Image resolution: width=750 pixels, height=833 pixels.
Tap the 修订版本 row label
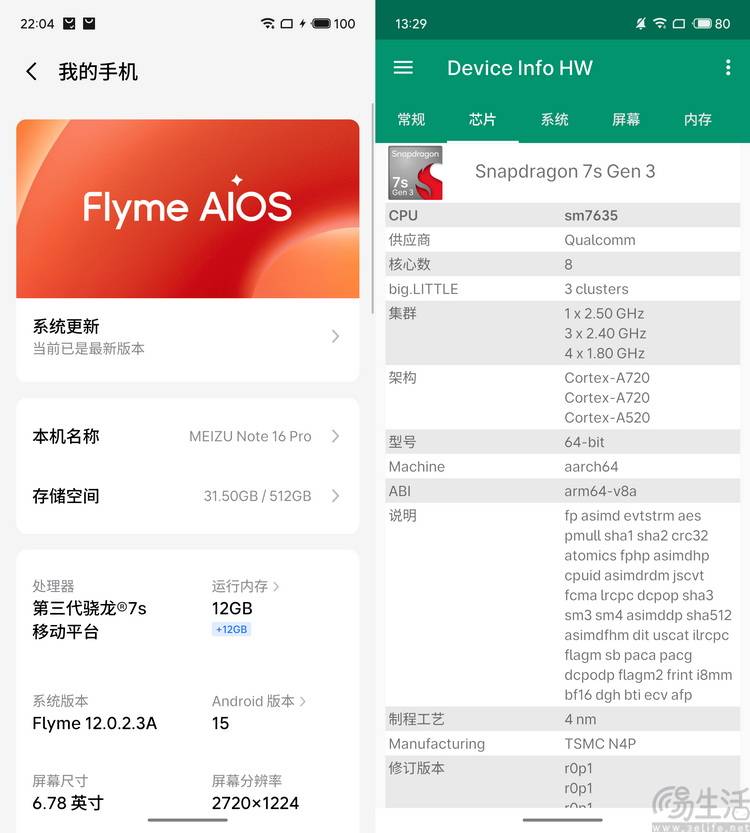coord(416,768)
